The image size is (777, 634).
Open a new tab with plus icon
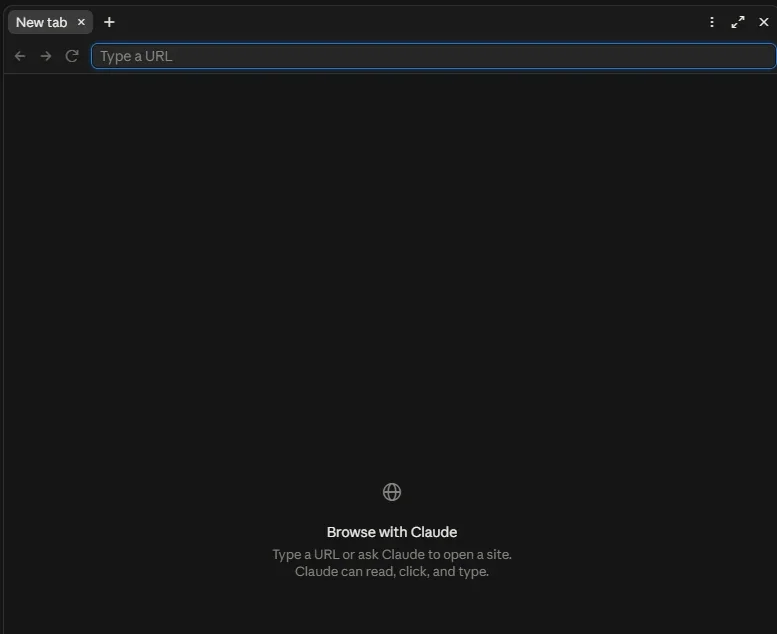coord(109,22)
